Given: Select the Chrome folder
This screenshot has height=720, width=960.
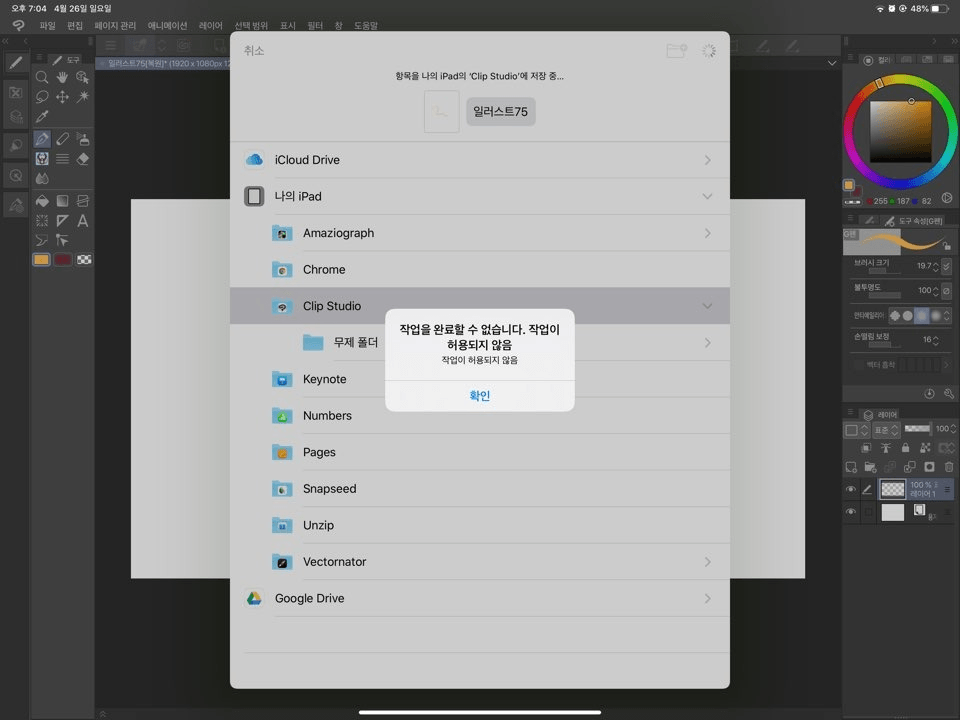Looking at the screenshot, I should pos(479,269).
